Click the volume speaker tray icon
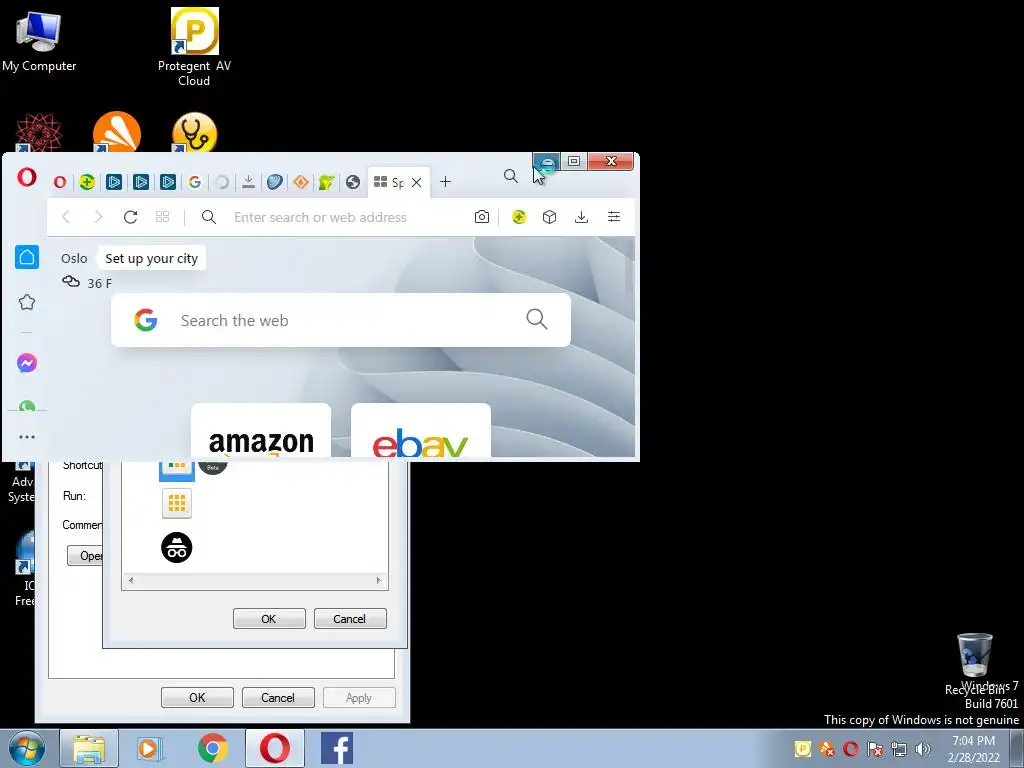 tap(923, 749)
